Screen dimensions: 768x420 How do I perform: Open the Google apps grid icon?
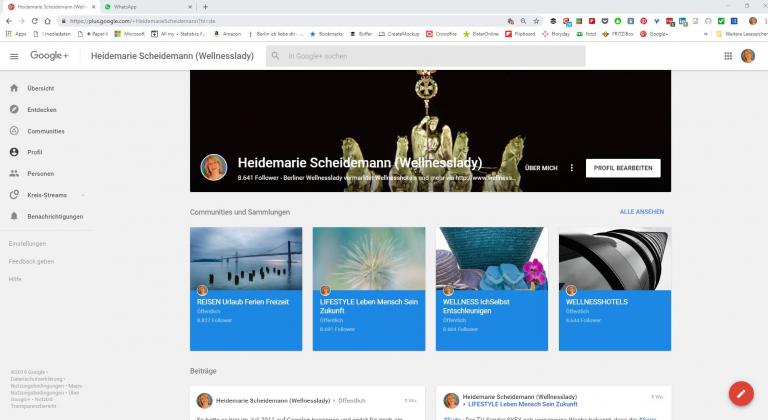pyautogui.click(x=727, y=56)
